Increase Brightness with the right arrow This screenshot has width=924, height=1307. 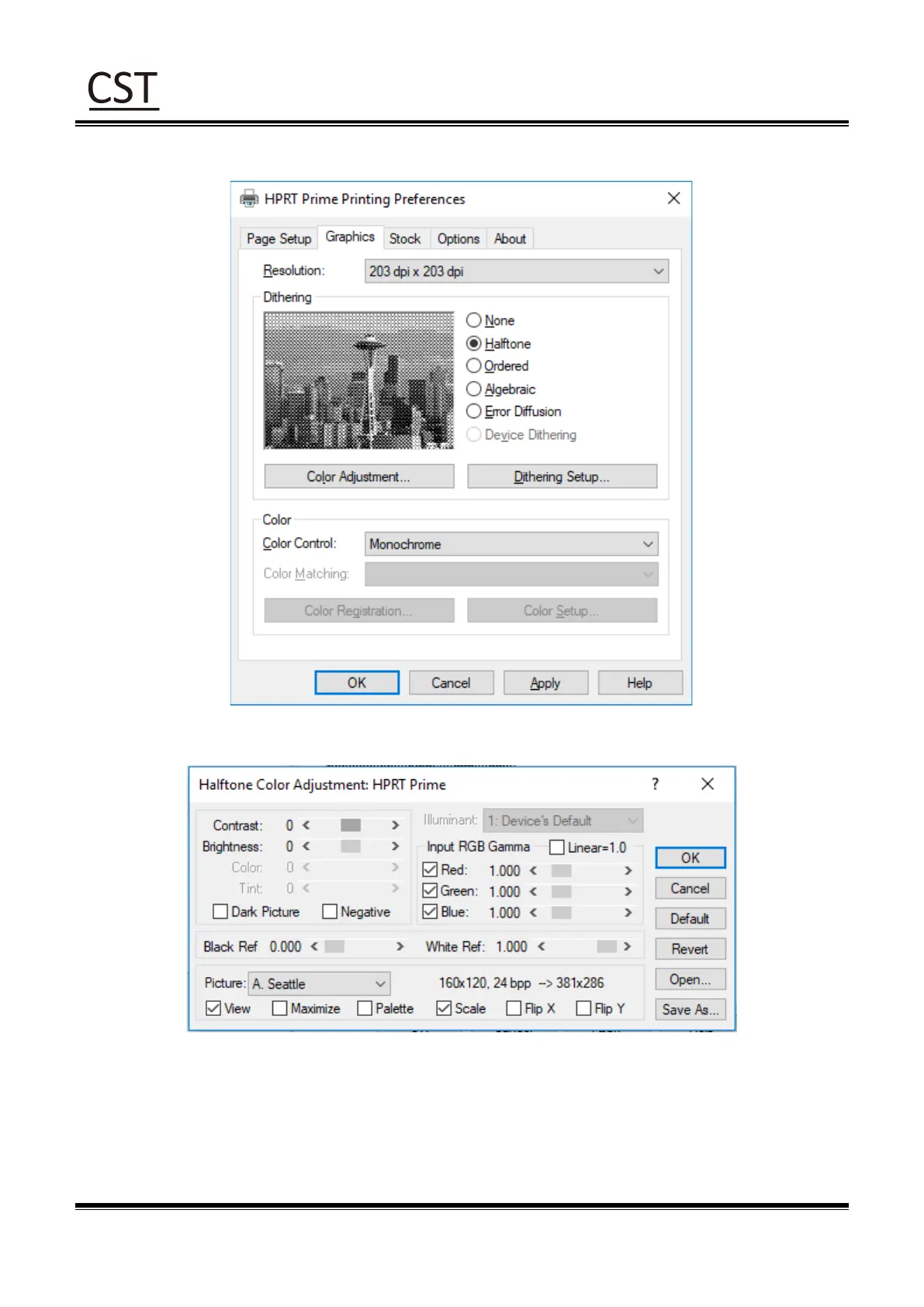[x=395, y=846]
